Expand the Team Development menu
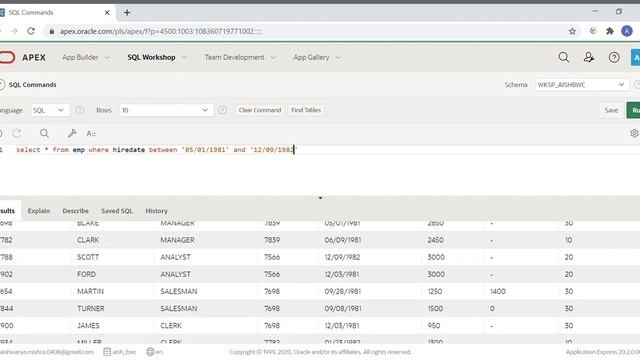 click(x=240, y=58)
